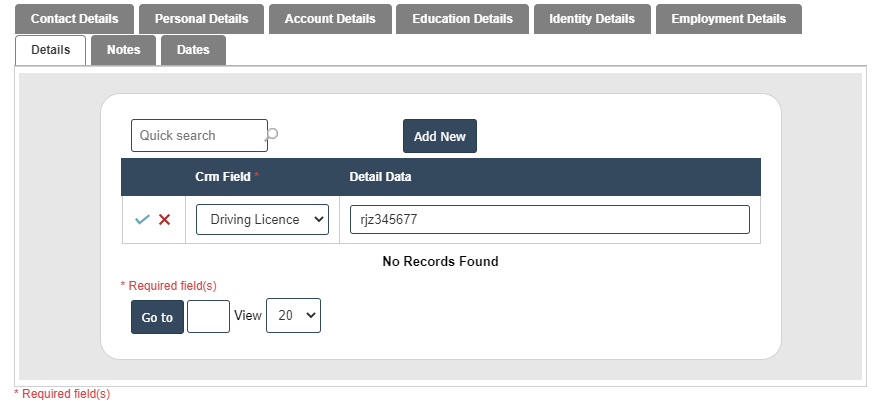Expand the View page size dropdown
878x406 pixels.
(x=293, y=316)
